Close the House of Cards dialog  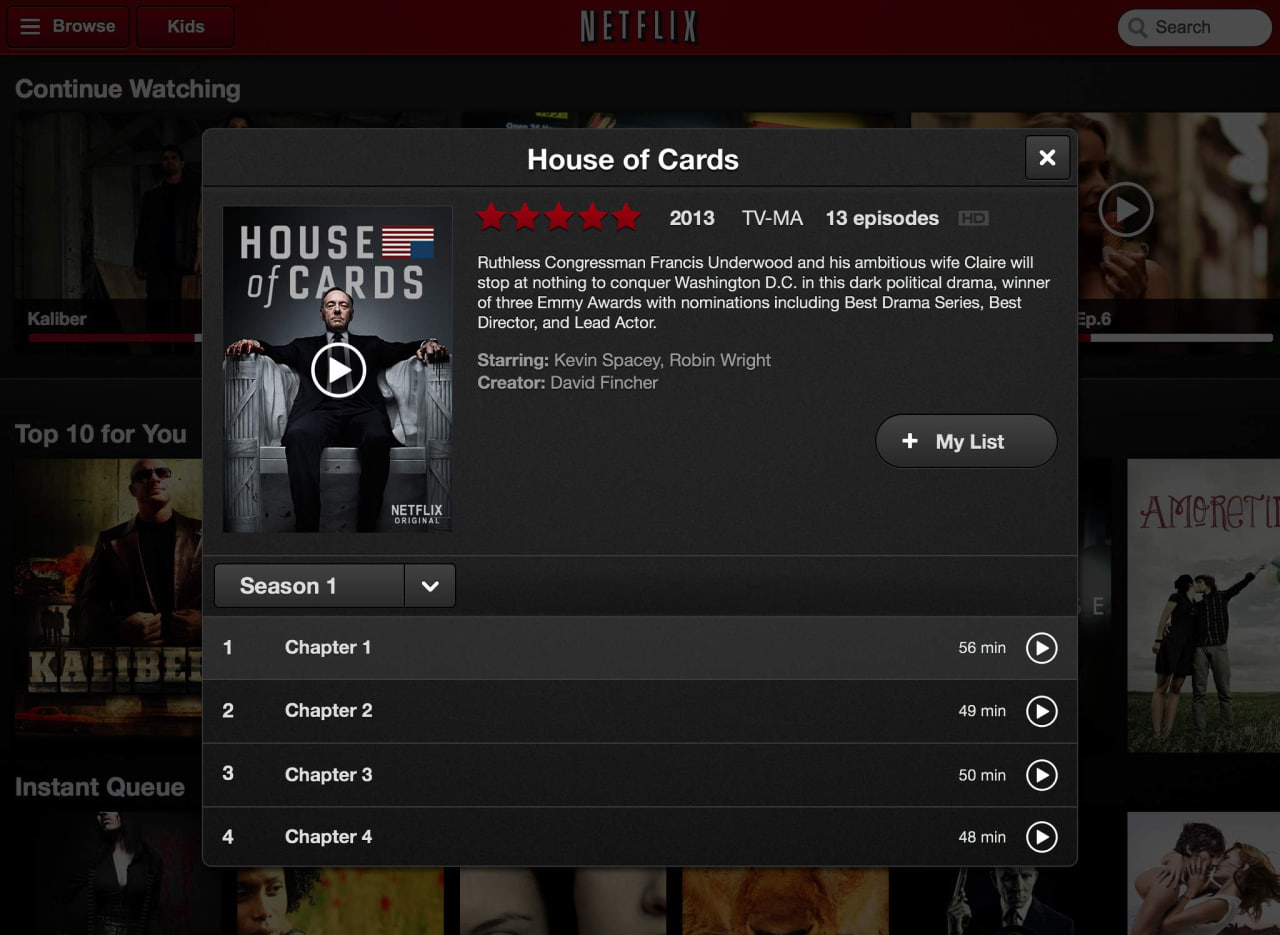1047,157
